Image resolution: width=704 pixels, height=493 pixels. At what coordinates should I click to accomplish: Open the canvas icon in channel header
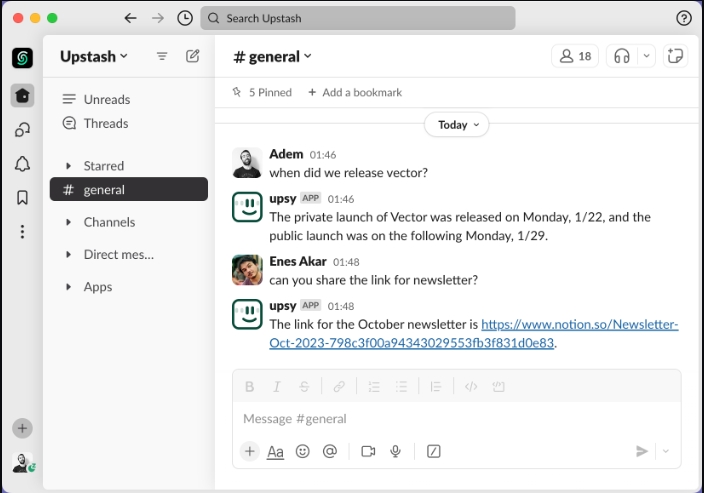pos(676,56)
